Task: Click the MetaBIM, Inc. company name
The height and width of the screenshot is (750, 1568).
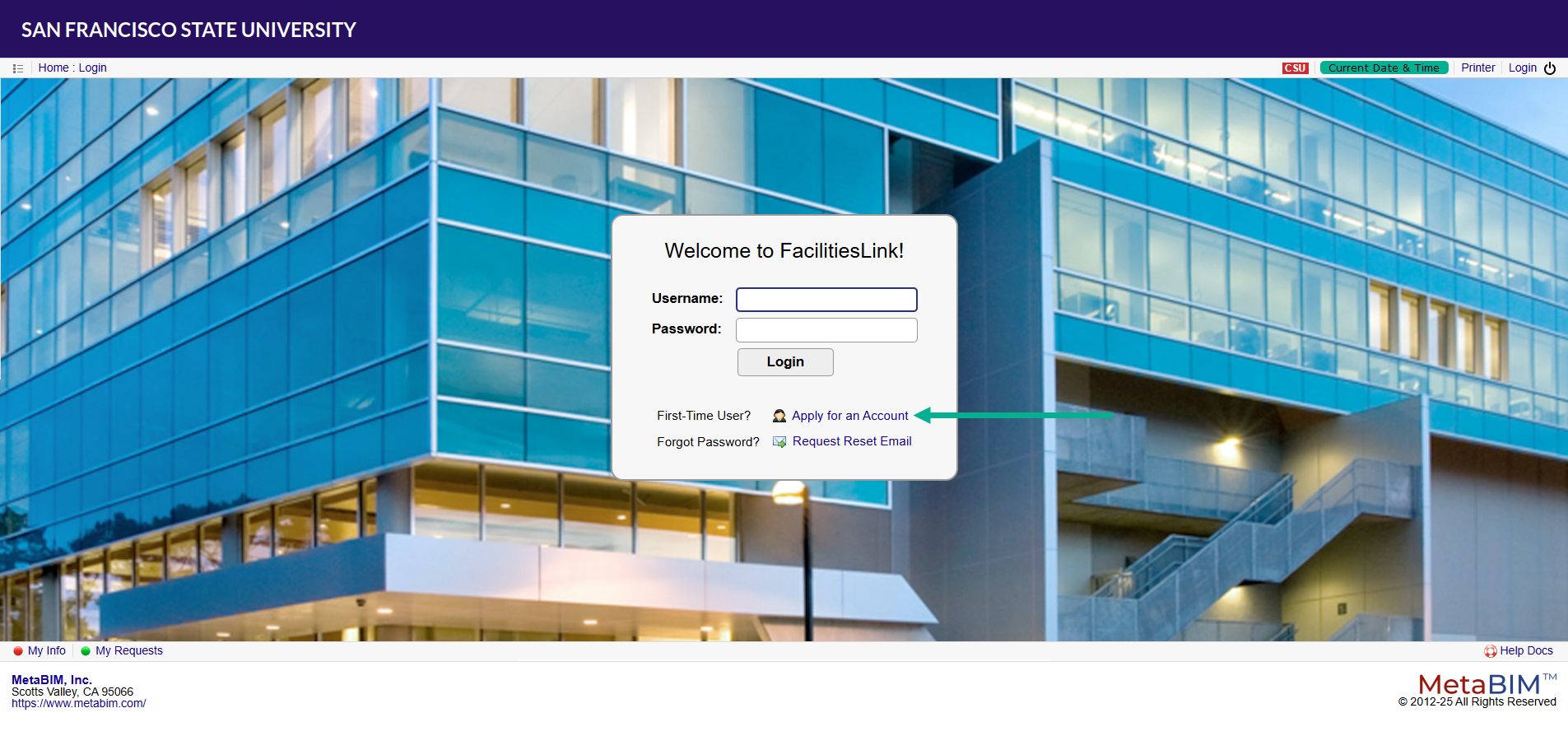Action: pyautogui.click(x=51, y=680)
